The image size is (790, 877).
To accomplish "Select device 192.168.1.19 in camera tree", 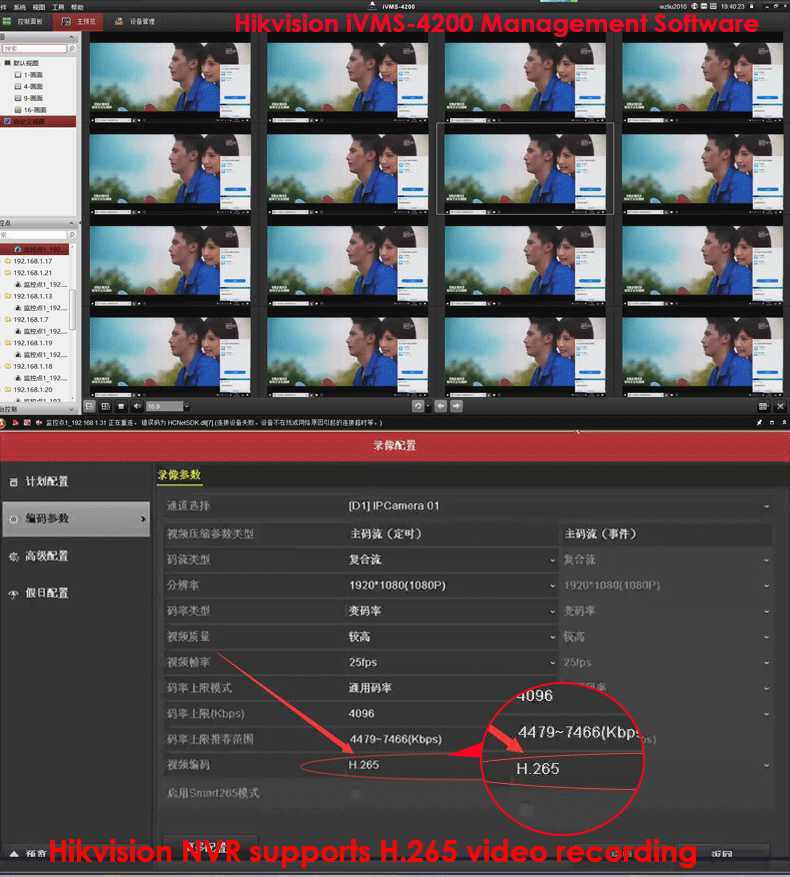I will click(x=32, y=343).
